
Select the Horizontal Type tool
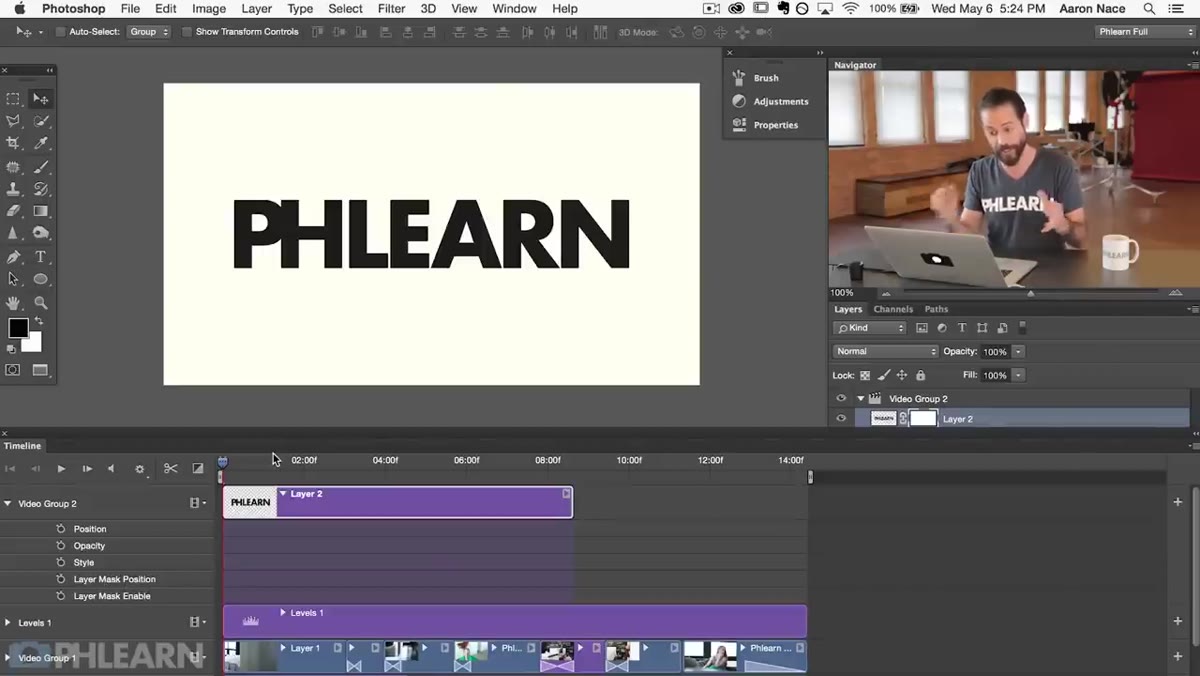point(41,257)
